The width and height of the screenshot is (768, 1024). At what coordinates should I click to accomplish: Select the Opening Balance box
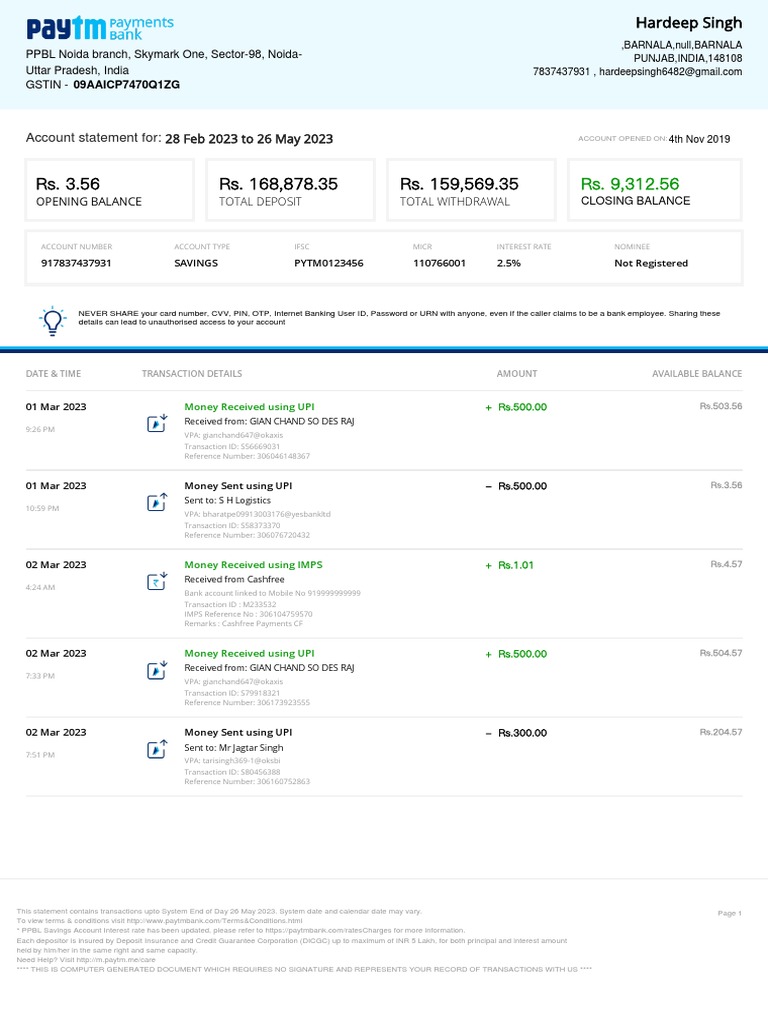[110, 190]
